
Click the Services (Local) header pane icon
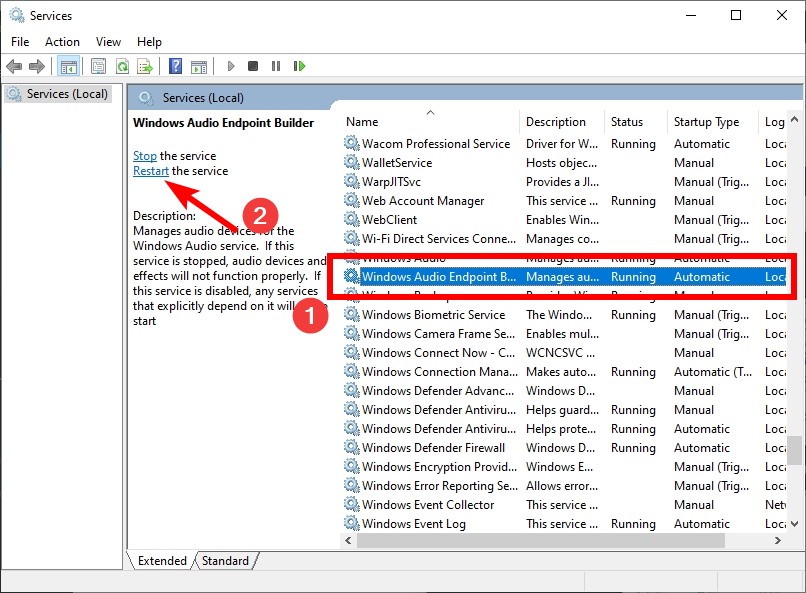pos(146,98)
